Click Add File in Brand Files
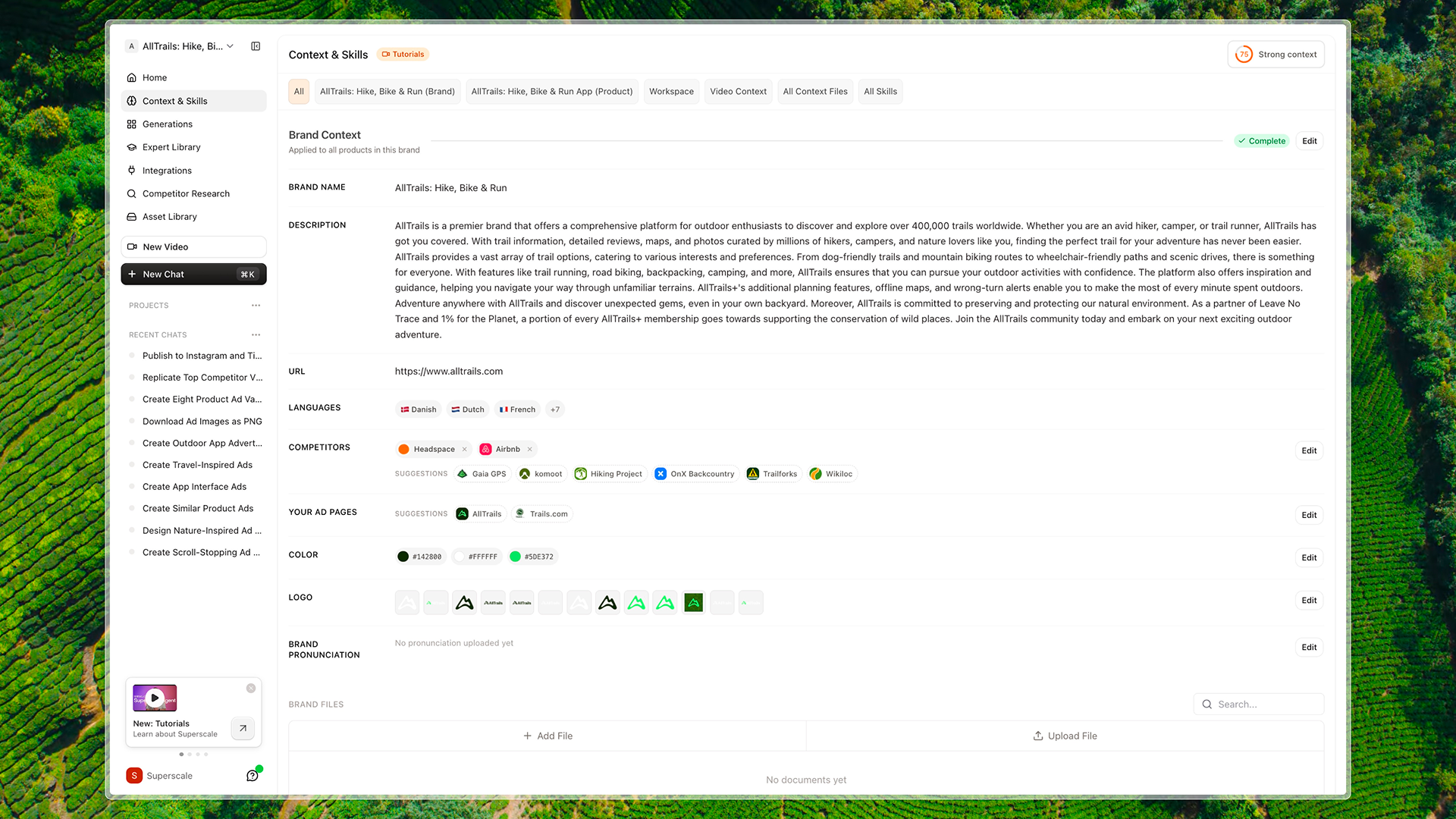Image resolution: width=1456 pixels, height=819 pixels. click(548, 736)
